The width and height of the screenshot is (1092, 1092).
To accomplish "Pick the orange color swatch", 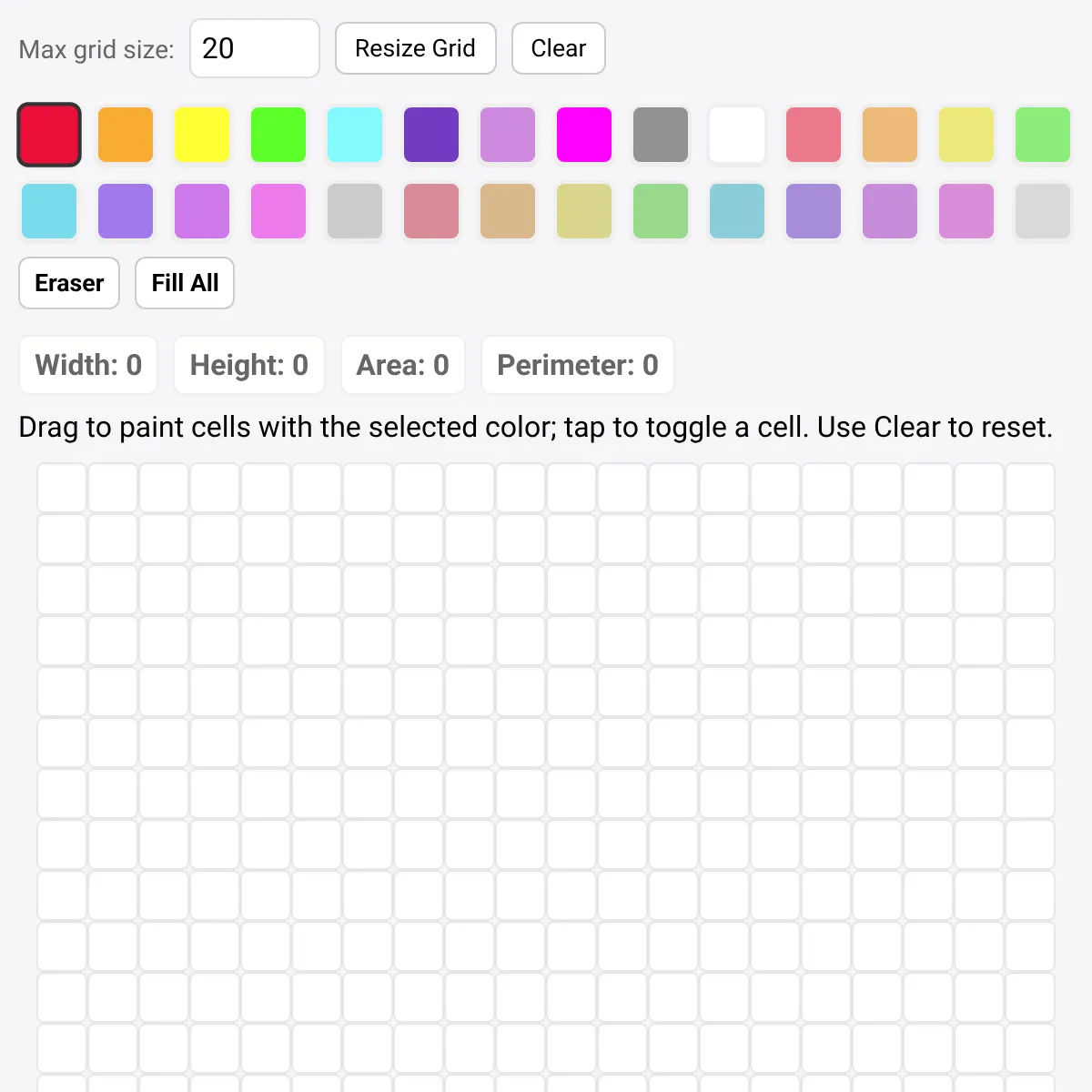I will (126, 135).
